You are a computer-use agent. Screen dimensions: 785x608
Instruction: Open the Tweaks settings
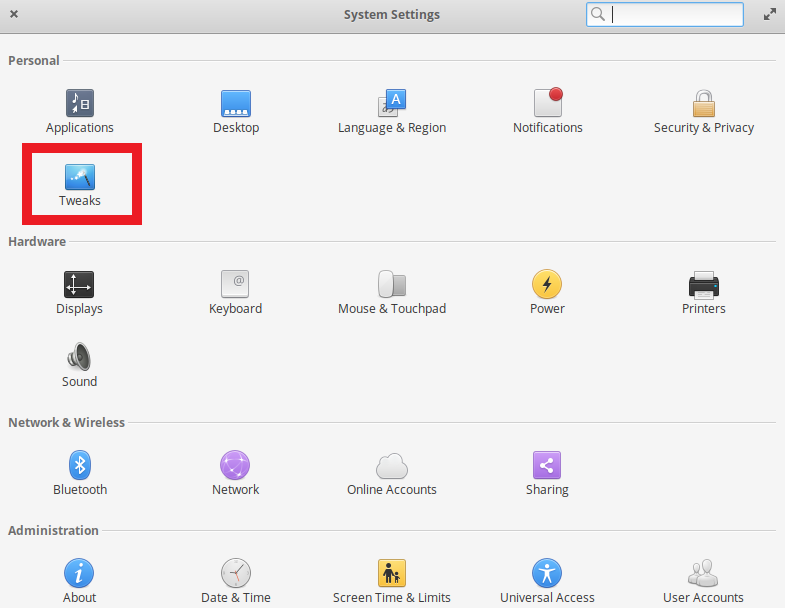[80, 185]
